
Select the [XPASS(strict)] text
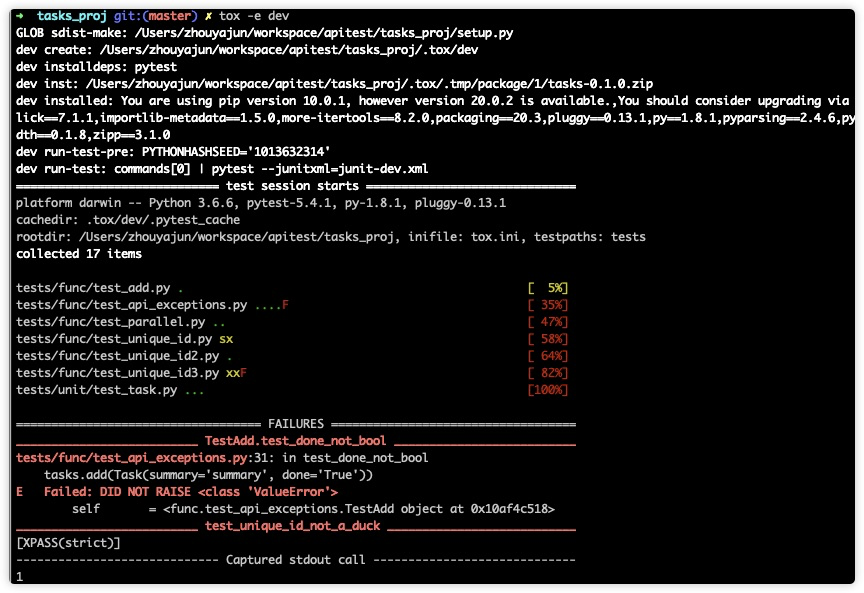pyautogui.click(x=68, y=543)
